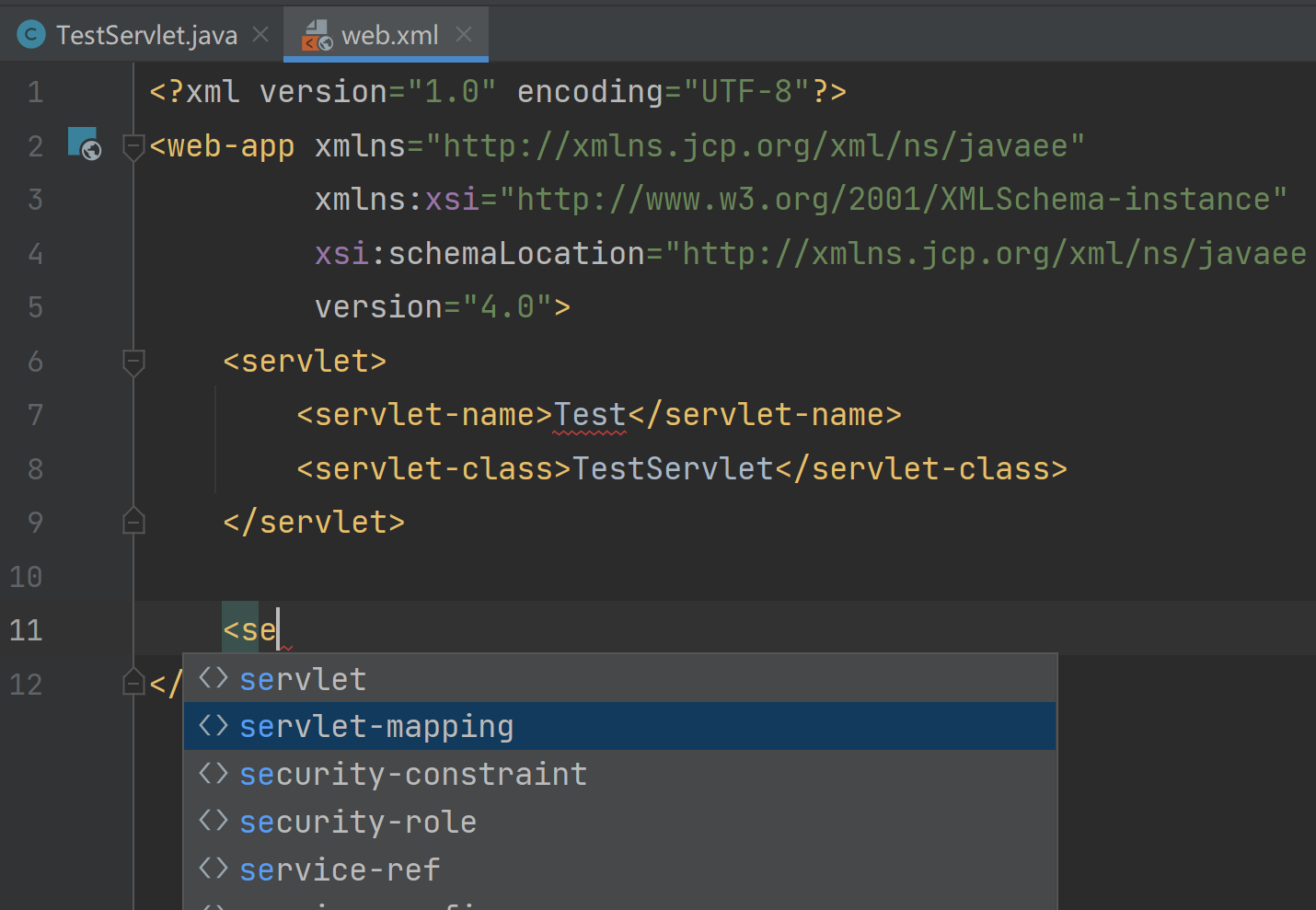Close the TestServlet.java tab
The image size is (1316, 910).
(x=260, y=33)
